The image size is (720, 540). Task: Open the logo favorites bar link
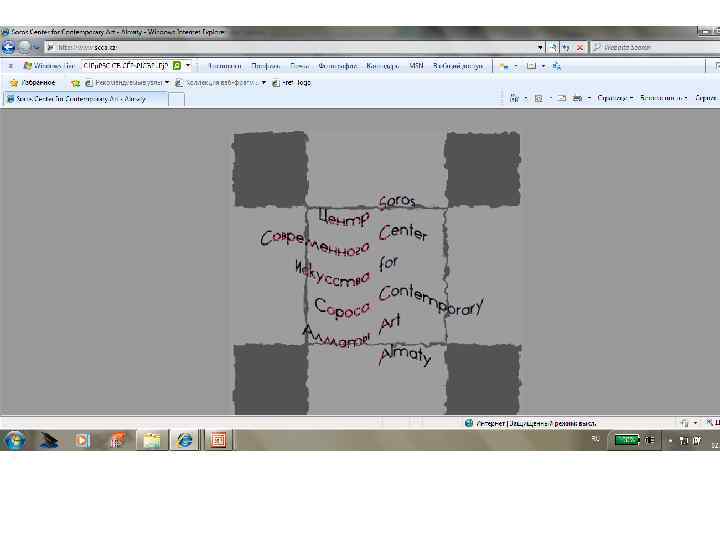tap(292, 83)
